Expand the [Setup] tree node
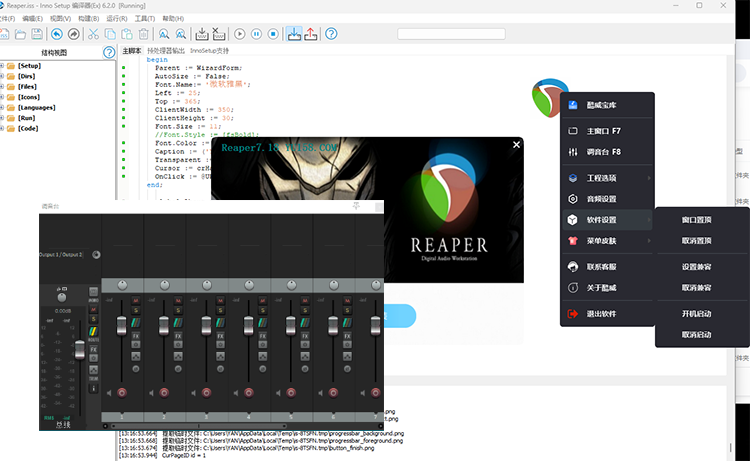 [x=2, y=66]
